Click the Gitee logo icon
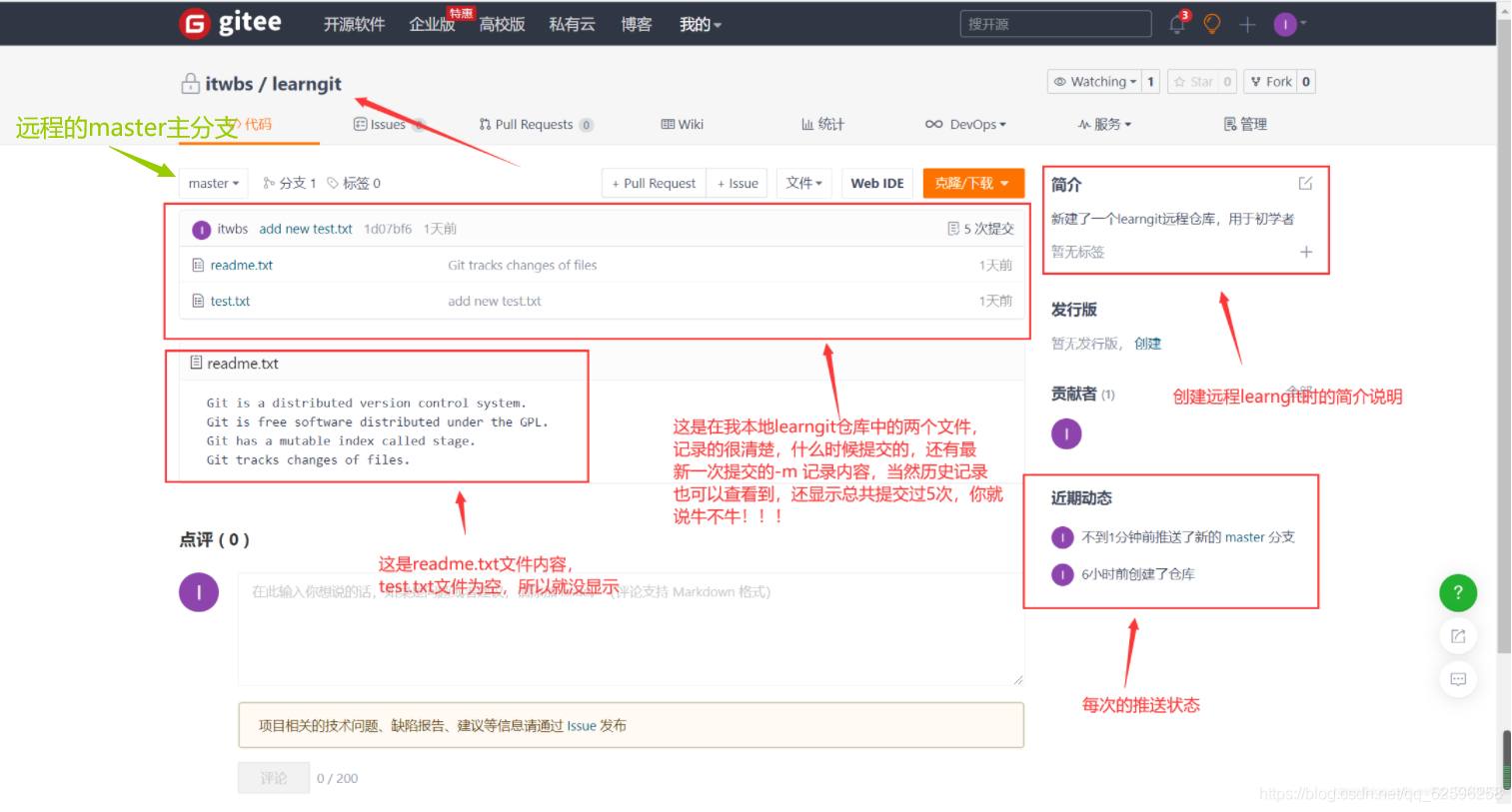The width and height of the screenshot is (1512, 812). coord(194,23)
